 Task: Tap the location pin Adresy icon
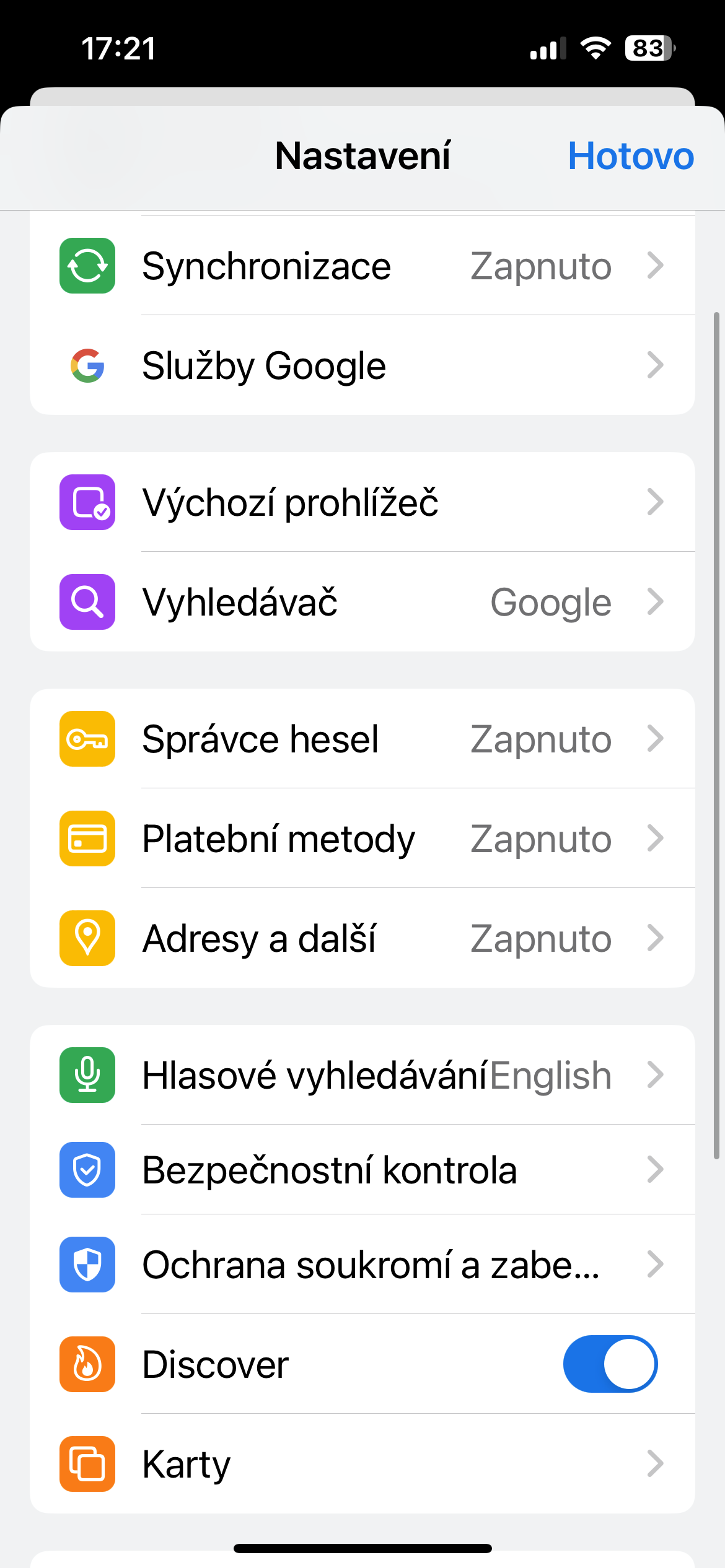(87, 938)
